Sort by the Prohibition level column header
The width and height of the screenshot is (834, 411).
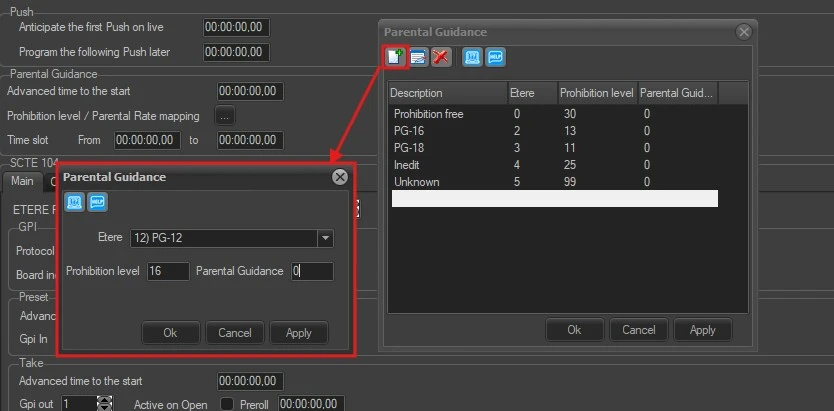(597, 93)
